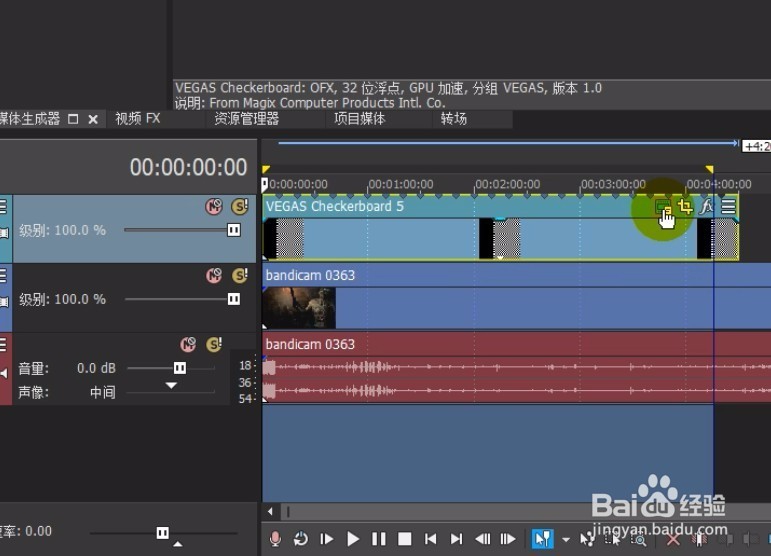Go to the start of the timeline
The height and width of the screenshot is (556, 771).
click(431, 539)
